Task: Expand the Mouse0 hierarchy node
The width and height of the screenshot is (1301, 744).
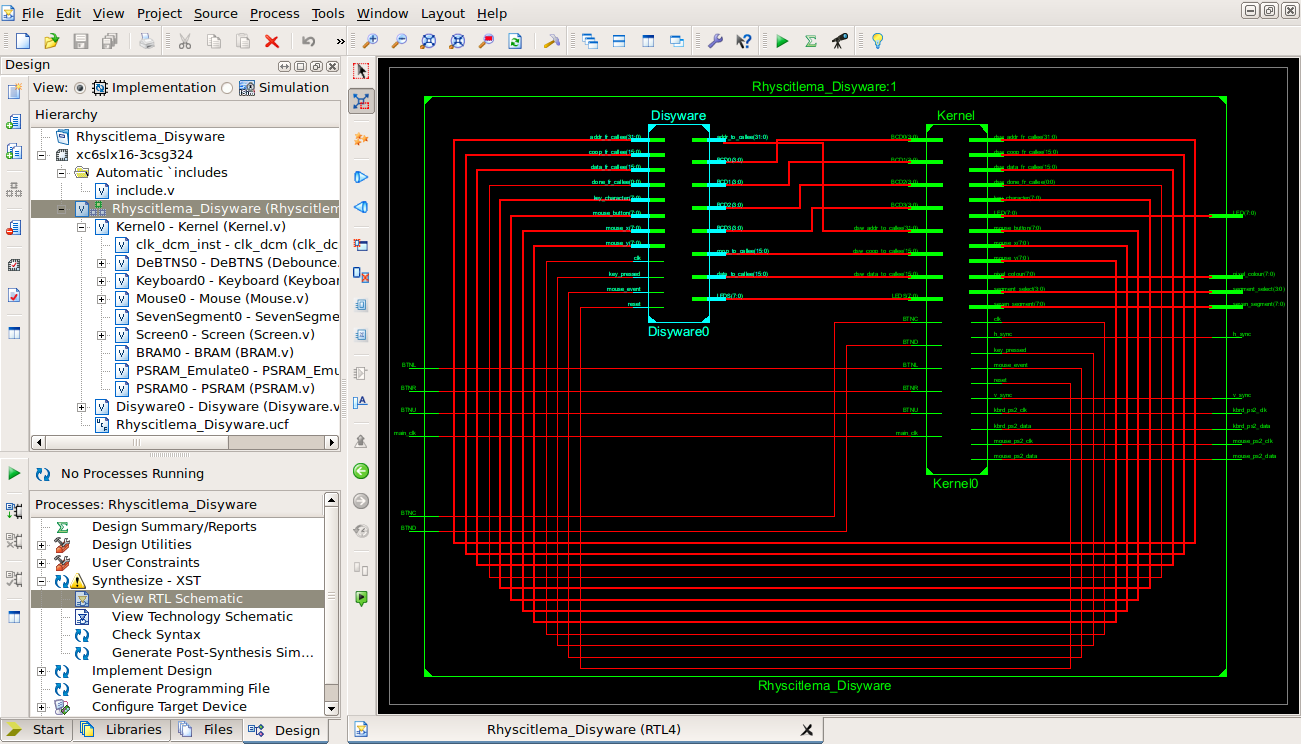Action: click(x=102, y=299)
